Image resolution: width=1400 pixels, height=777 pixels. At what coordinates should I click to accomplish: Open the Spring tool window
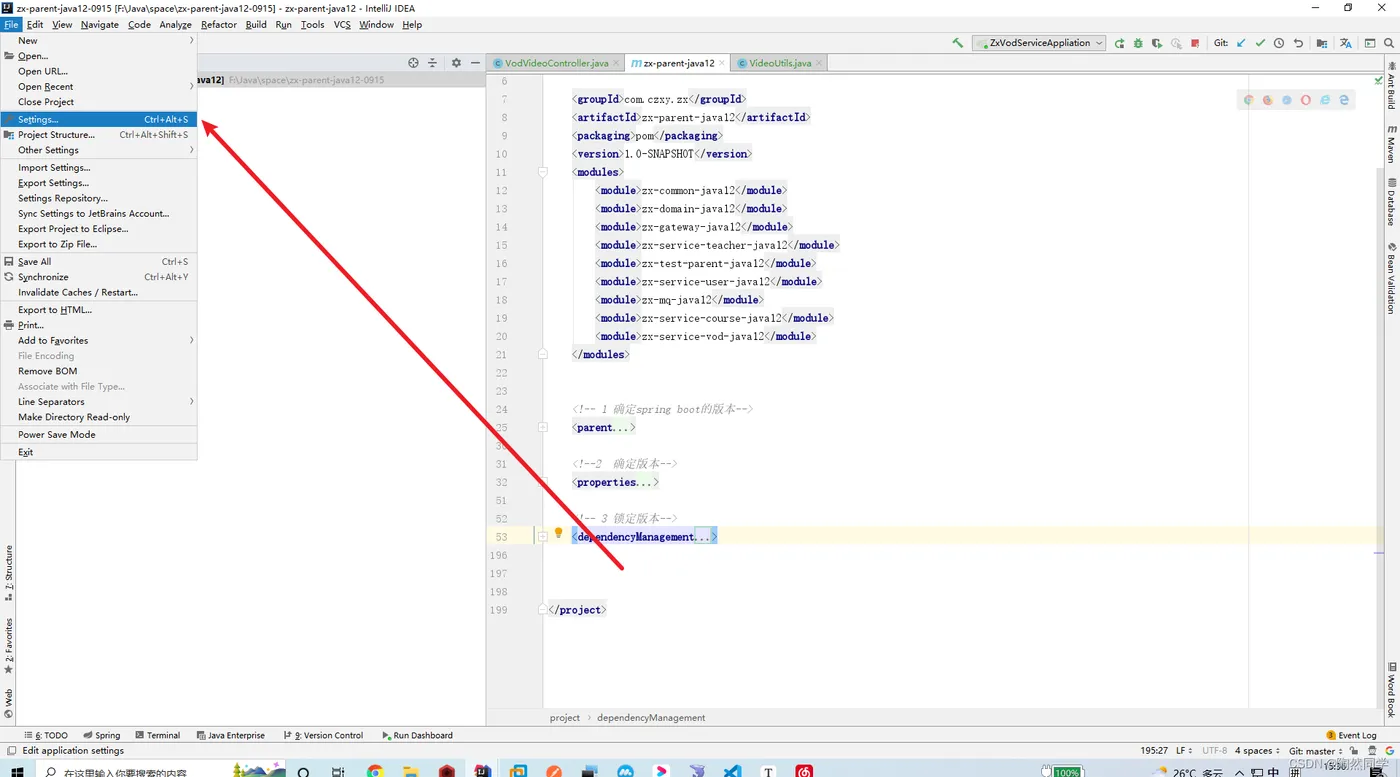pyautogui.click(x=102, y=735)
